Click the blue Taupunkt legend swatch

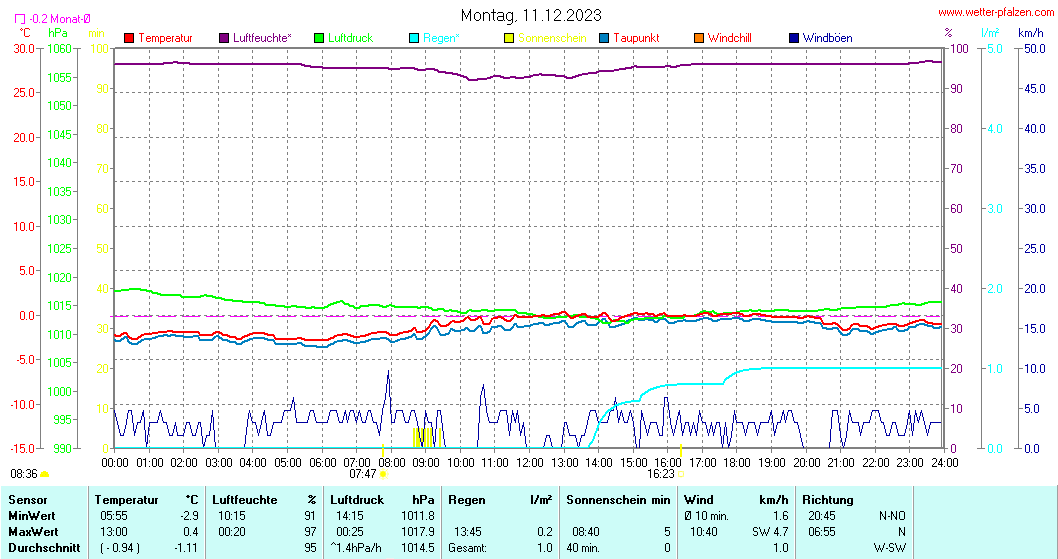click(x=604, y=38)
